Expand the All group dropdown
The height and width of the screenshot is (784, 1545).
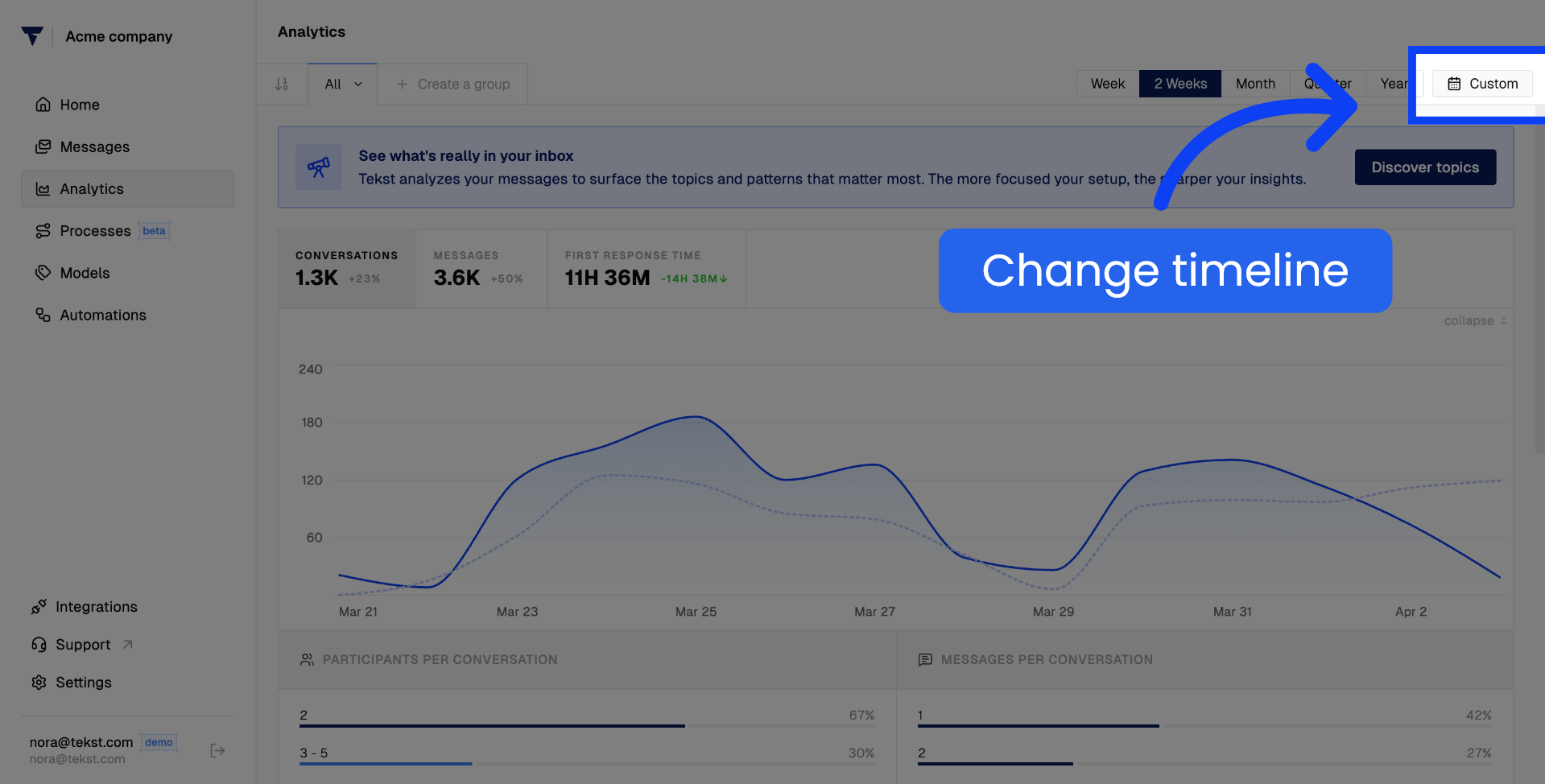(x=343, y=84)
